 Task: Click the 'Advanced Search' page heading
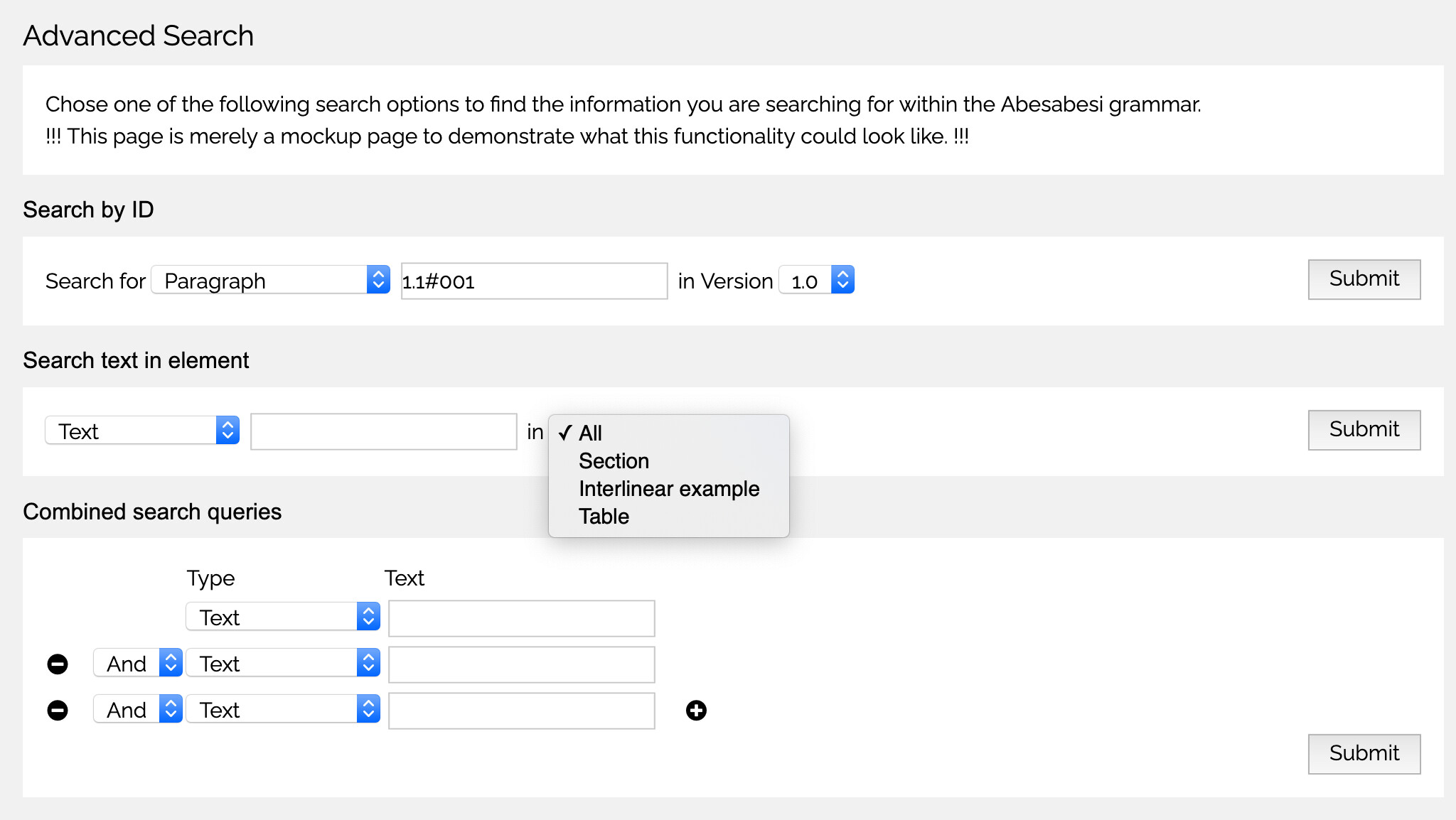pos(139,36)
